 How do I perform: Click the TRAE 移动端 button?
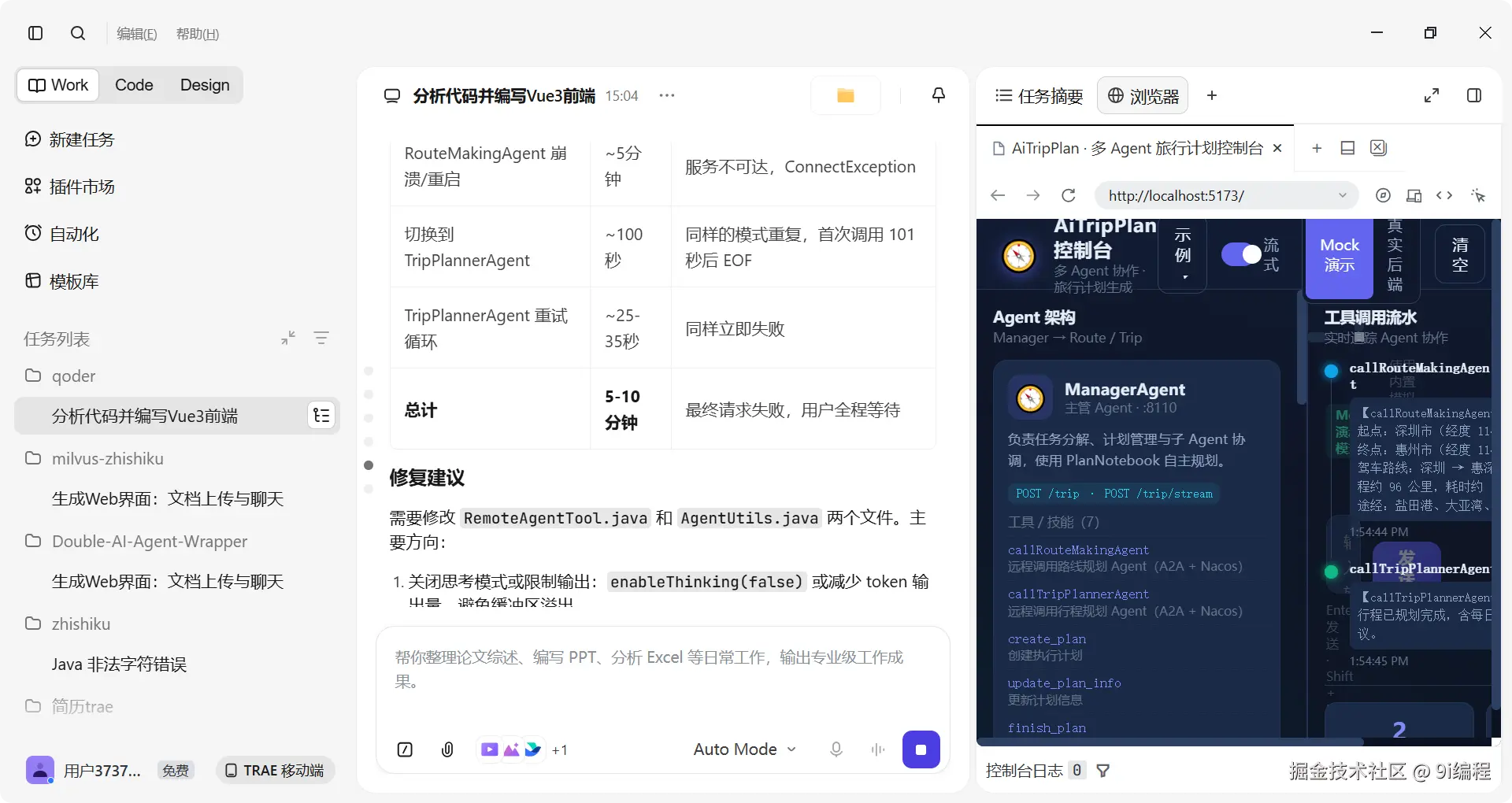(x=275, y=770)
